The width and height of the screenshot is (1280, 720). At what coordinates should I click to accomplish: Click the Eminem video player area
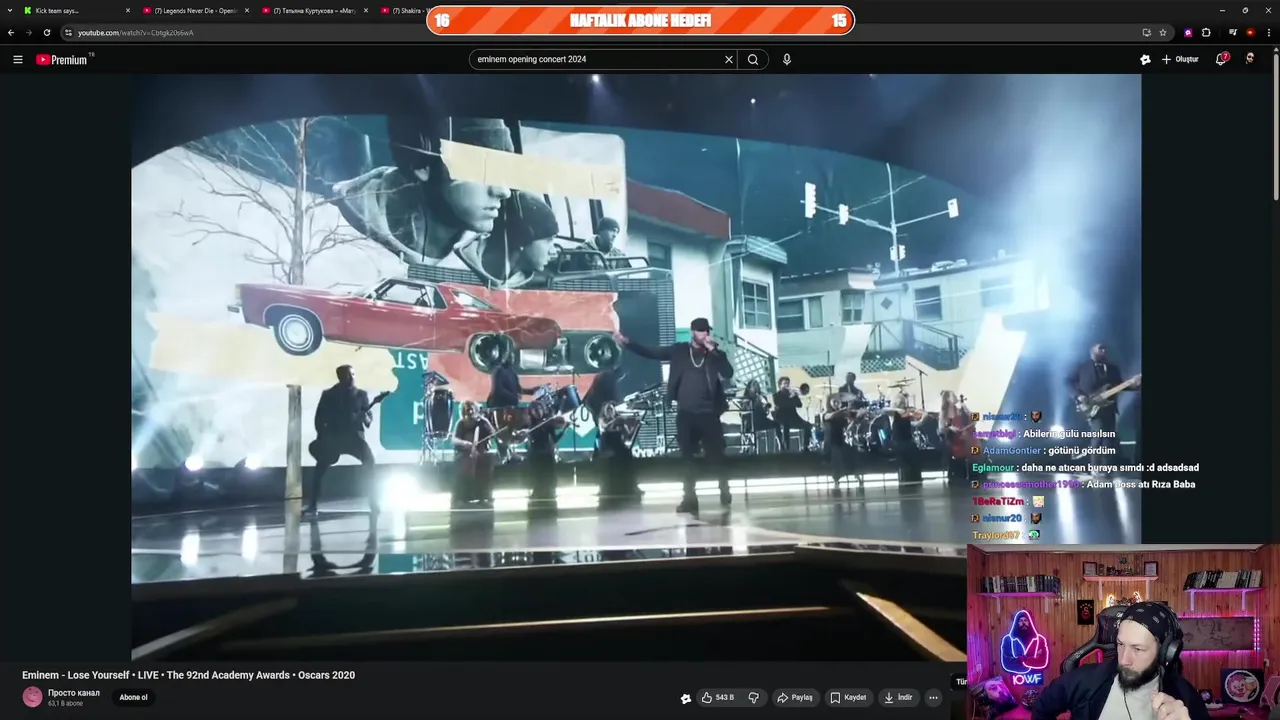point(636,367)
